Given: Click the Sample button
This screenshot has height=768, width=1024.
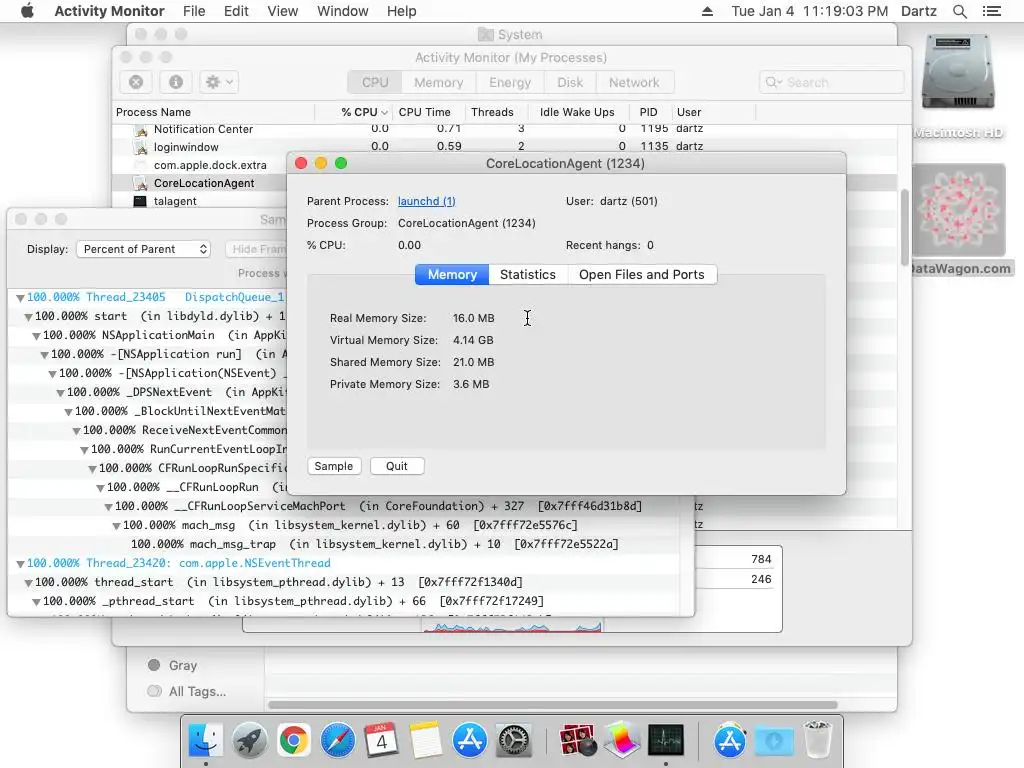Looking at the screenshot, I should pos(334,466).
